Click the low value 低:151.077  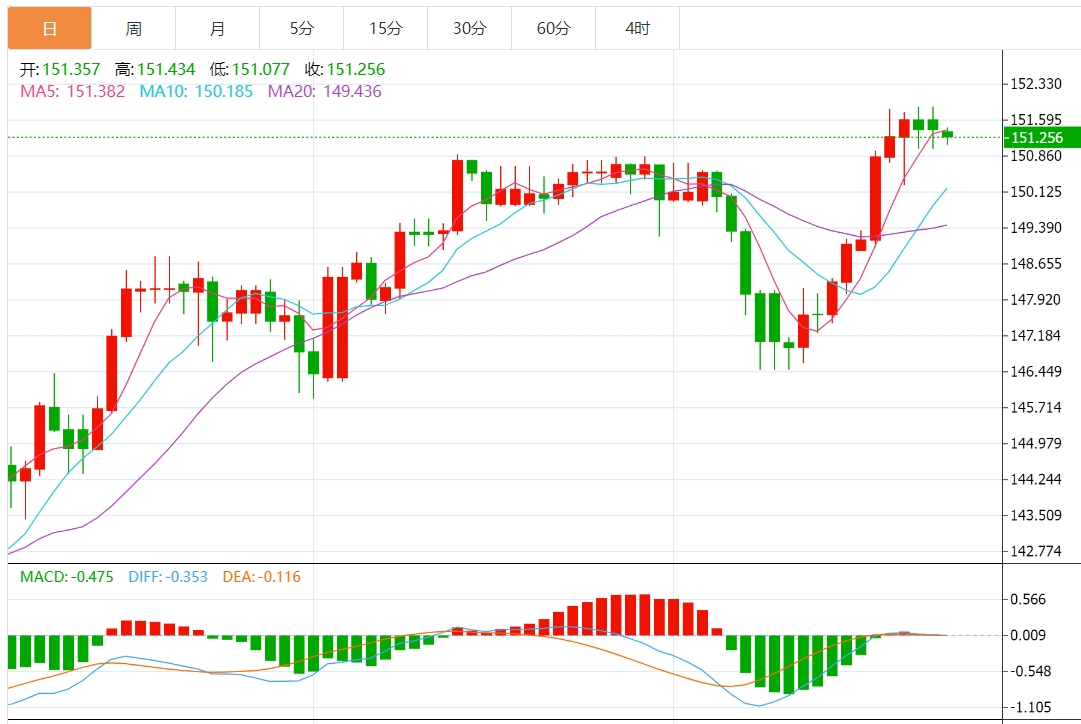[250, 69]
